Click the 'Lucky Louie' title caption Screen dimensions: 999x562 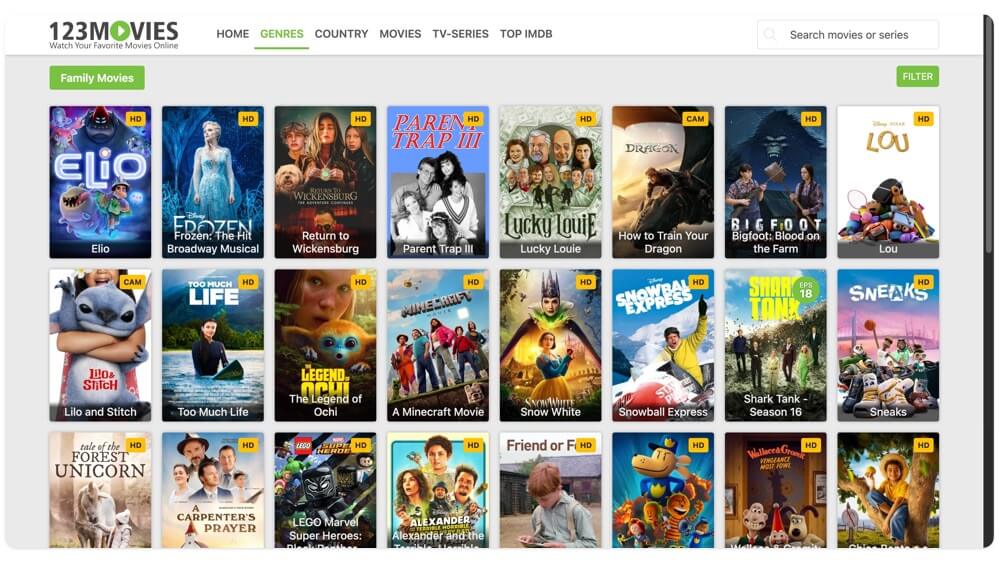550,249
